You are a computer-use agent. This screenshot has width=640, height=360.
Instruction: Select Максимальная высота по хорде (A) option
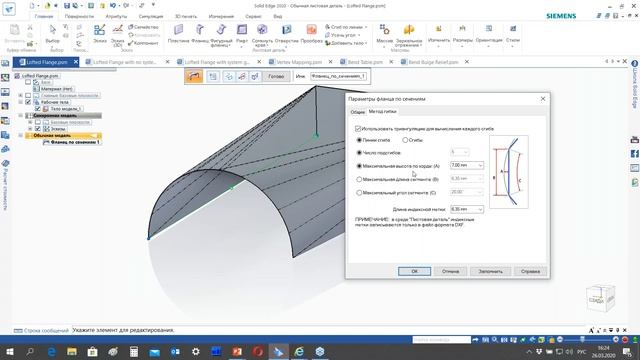point(359,166)
